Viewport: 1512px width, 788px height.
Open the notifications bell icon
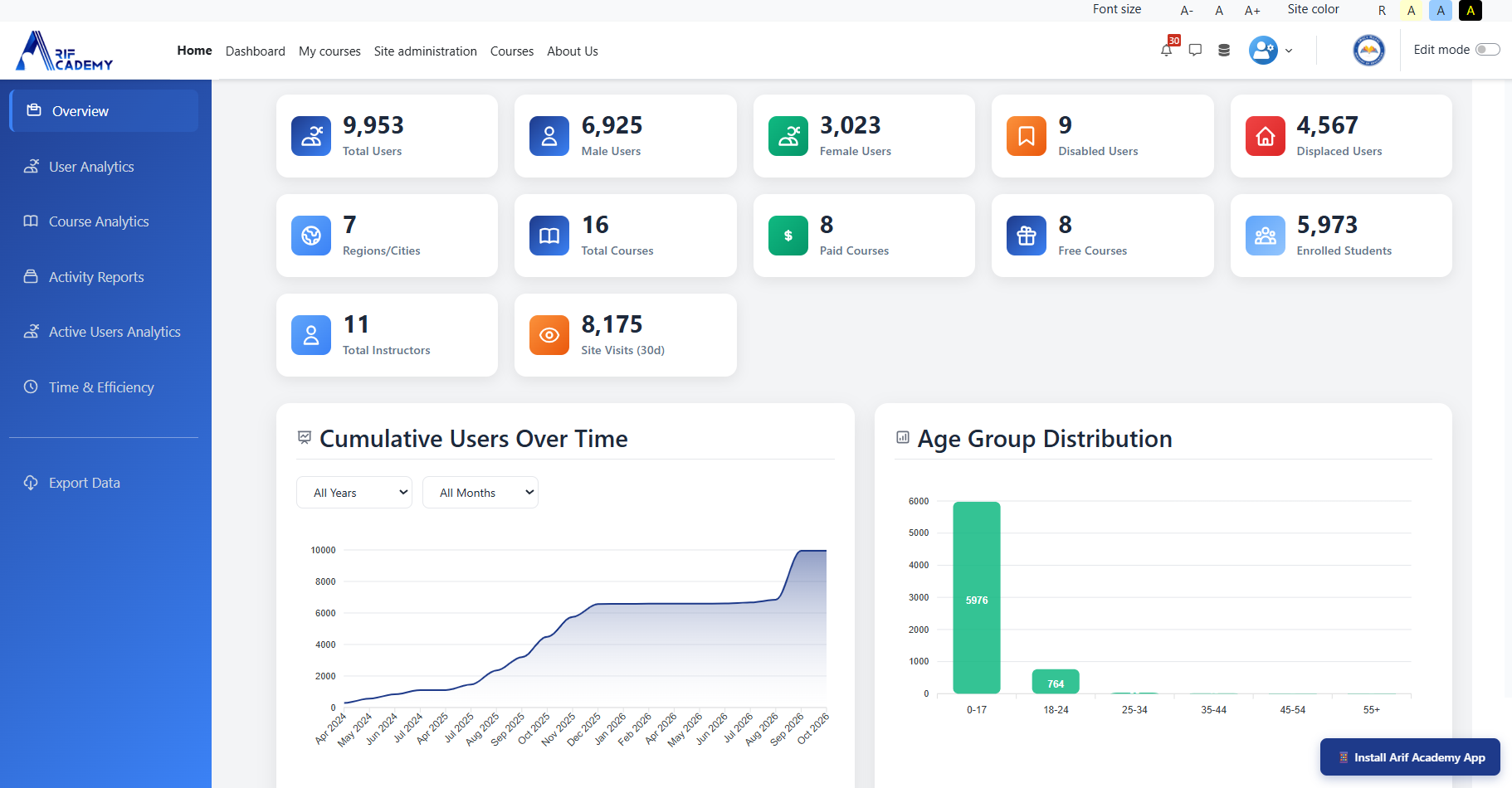point(1167,51)
